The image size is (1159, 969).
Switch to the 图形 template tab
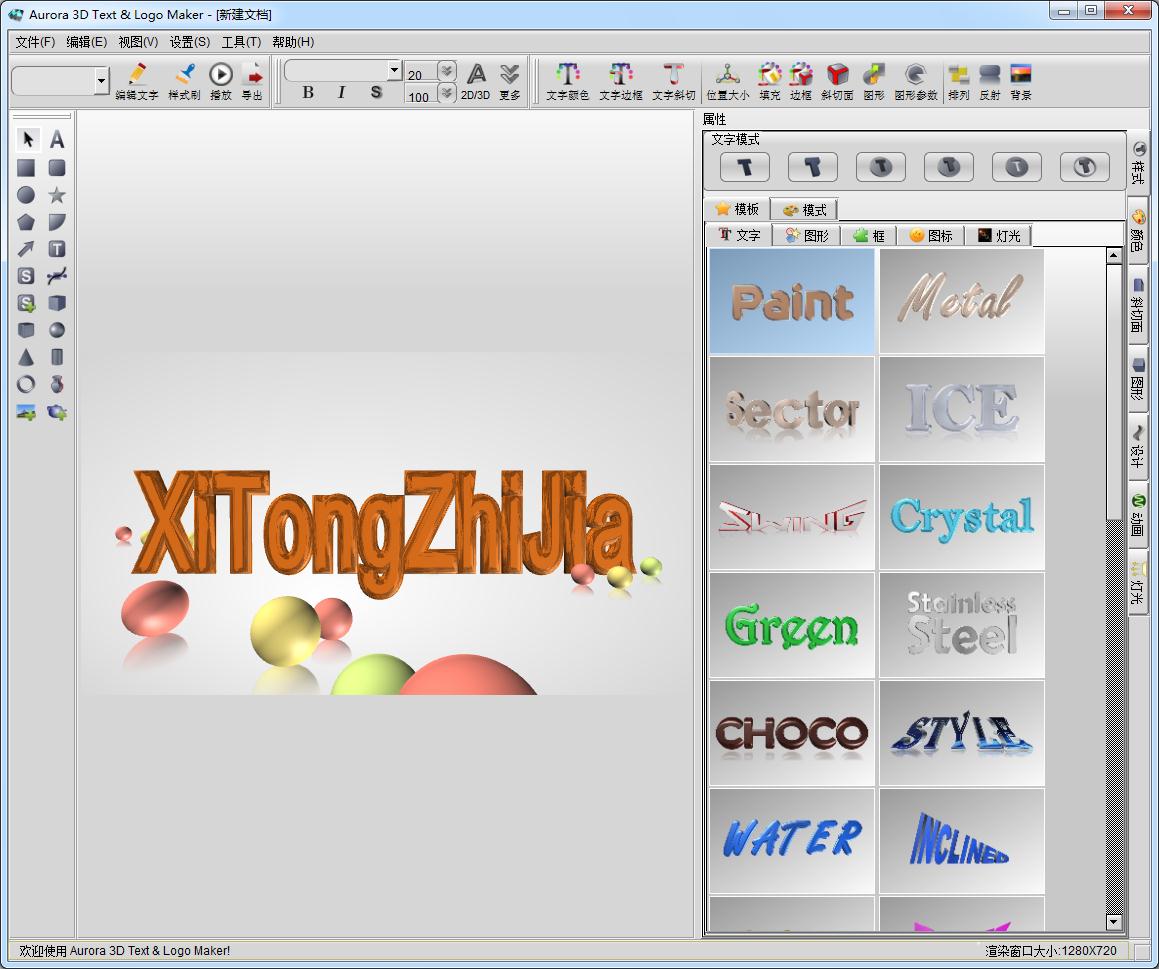pyautogui.click(x=807, y=236)
